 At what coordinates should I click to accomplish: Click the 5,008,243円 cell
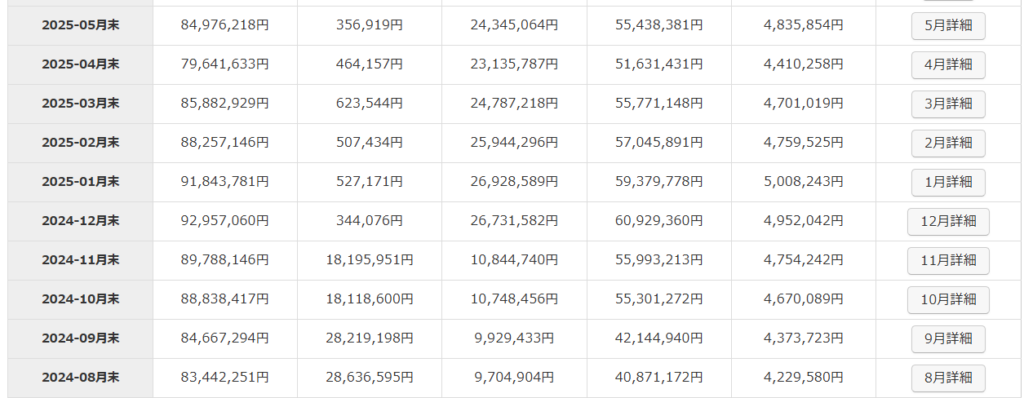[x=803, y=182]
